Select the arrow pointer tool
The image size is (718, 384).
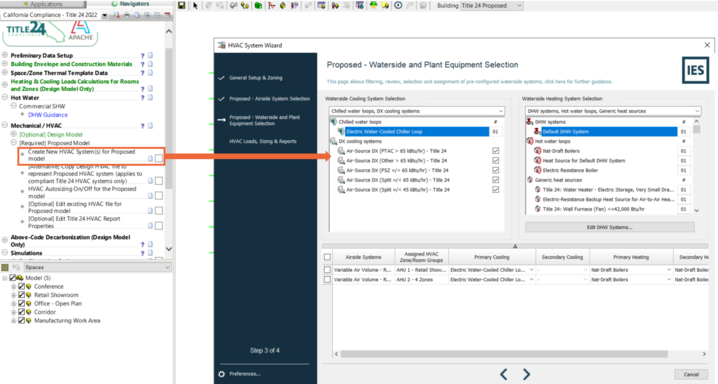pos(196,5)
